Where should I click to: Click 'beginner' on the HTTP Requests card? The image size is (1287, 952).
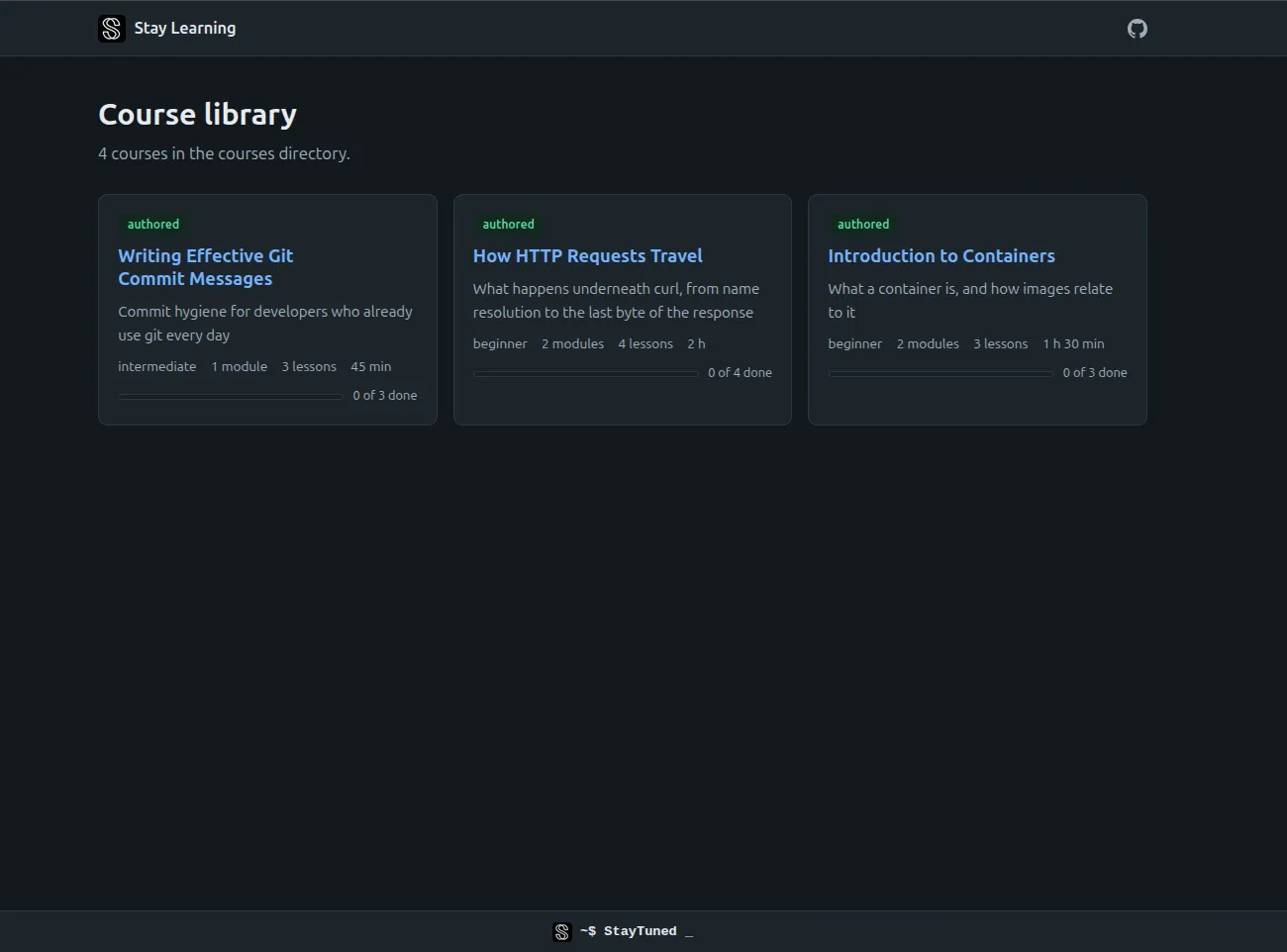[500, 343]
